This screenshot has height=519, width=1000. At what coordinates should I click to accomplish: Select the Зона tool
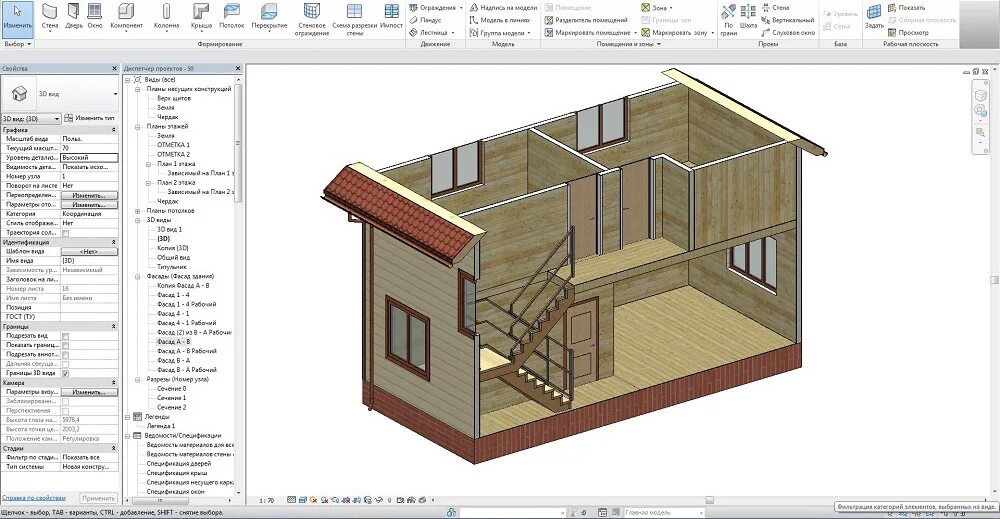(x=656, y=8)
